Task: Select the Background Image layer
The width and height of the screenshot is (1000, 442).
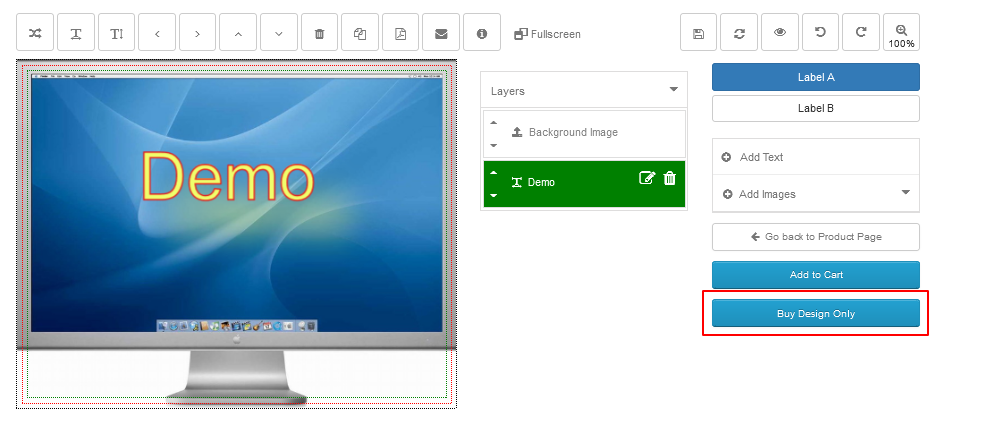Action: 584,133
